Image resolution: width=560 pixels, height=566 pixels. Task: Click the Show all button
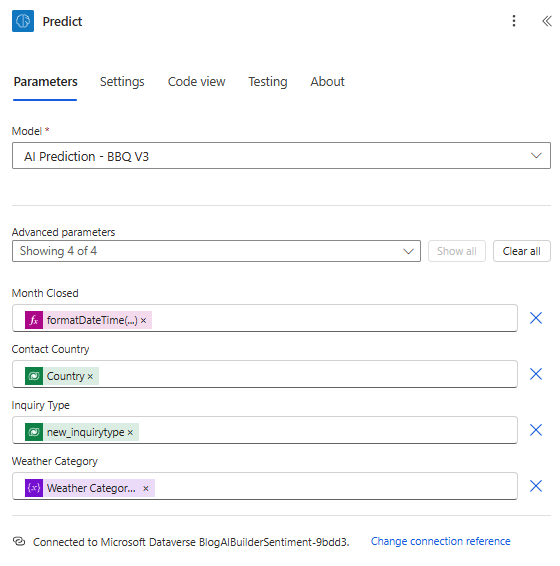[457, 251]
